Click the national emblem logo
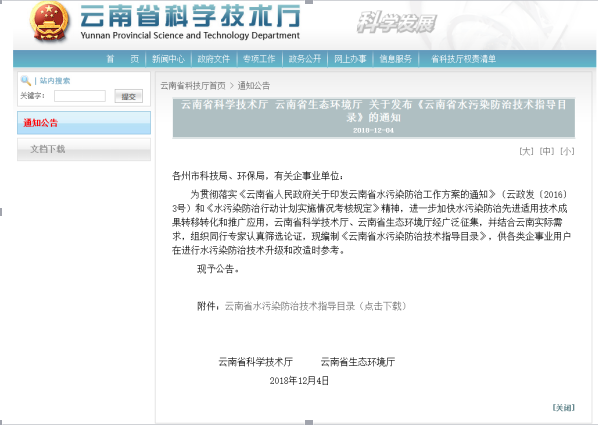This screenshot has width=598, height=425. 49,21
